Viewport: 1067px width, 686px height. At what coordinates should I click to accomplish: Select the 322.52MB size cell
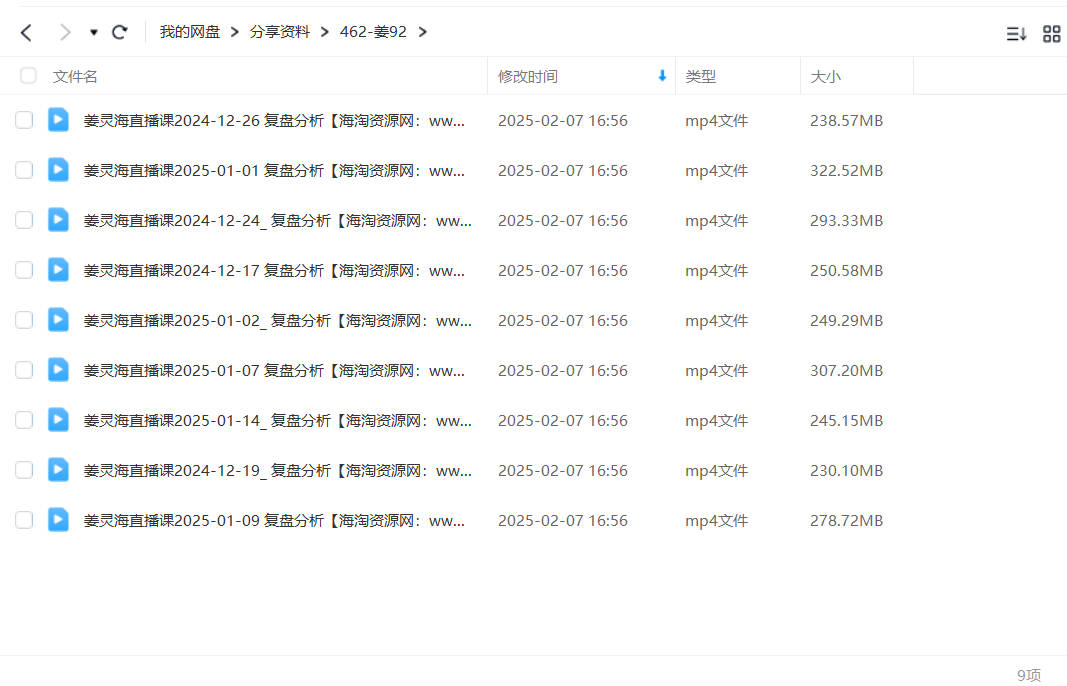(x=847, y=171)
